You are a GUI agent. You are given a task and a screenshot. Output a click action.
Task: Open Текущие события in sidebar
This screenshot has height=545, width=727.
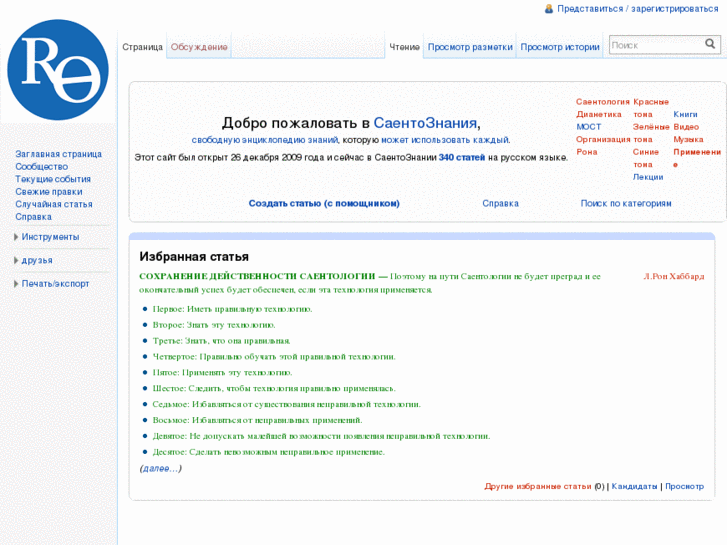(53, 179)
